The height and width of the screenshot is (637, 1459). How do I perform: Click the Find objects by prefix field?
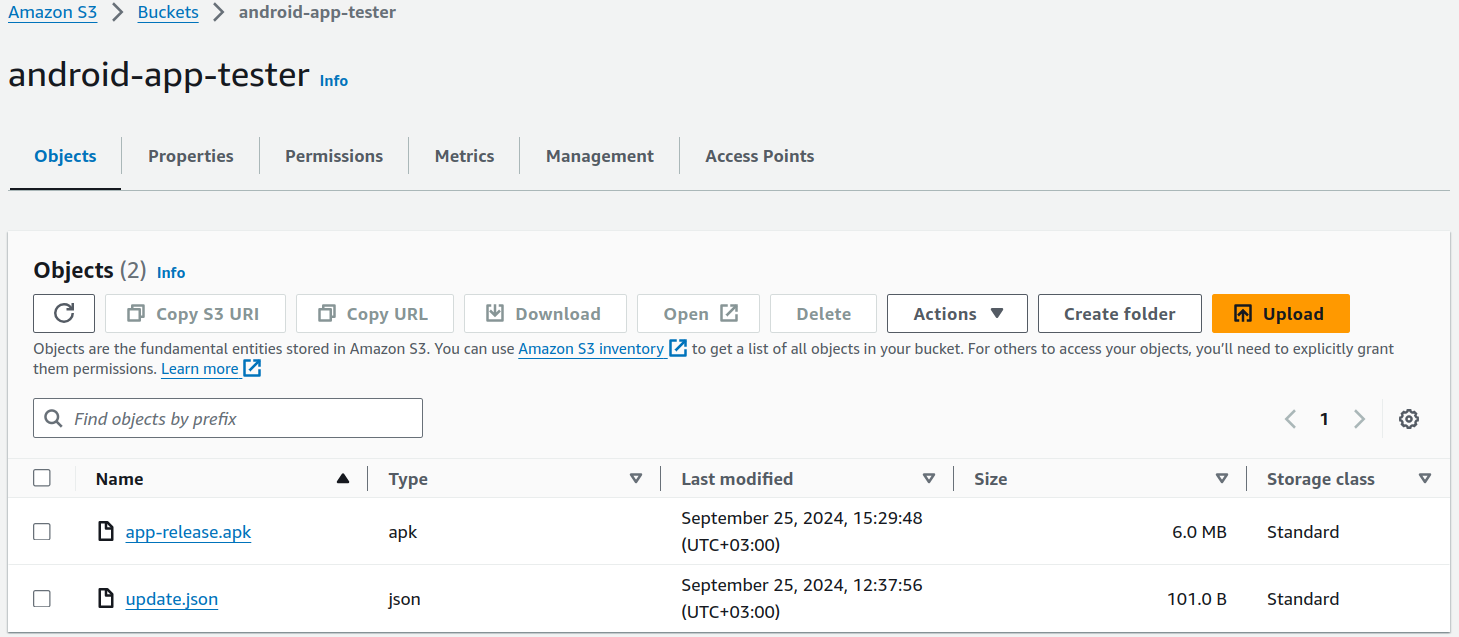227,418
